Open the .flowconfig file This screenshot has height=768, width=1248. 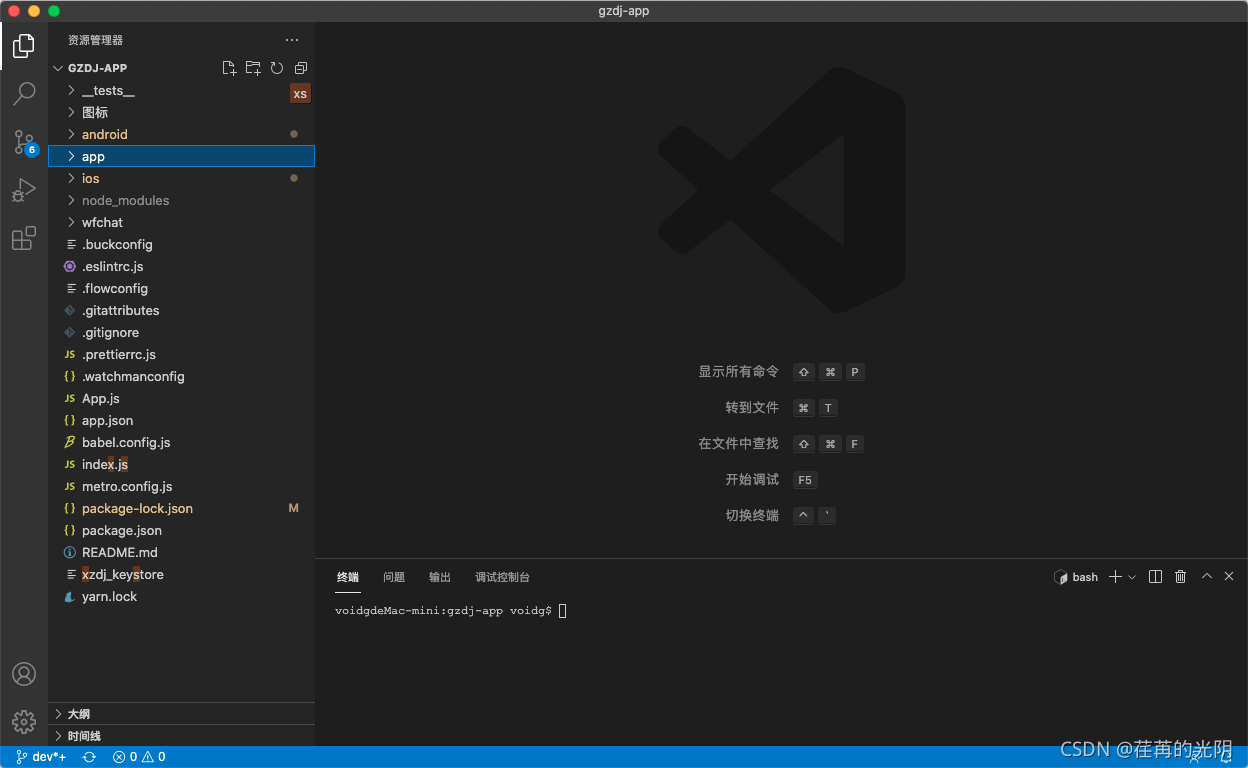[x=182, y=288]
